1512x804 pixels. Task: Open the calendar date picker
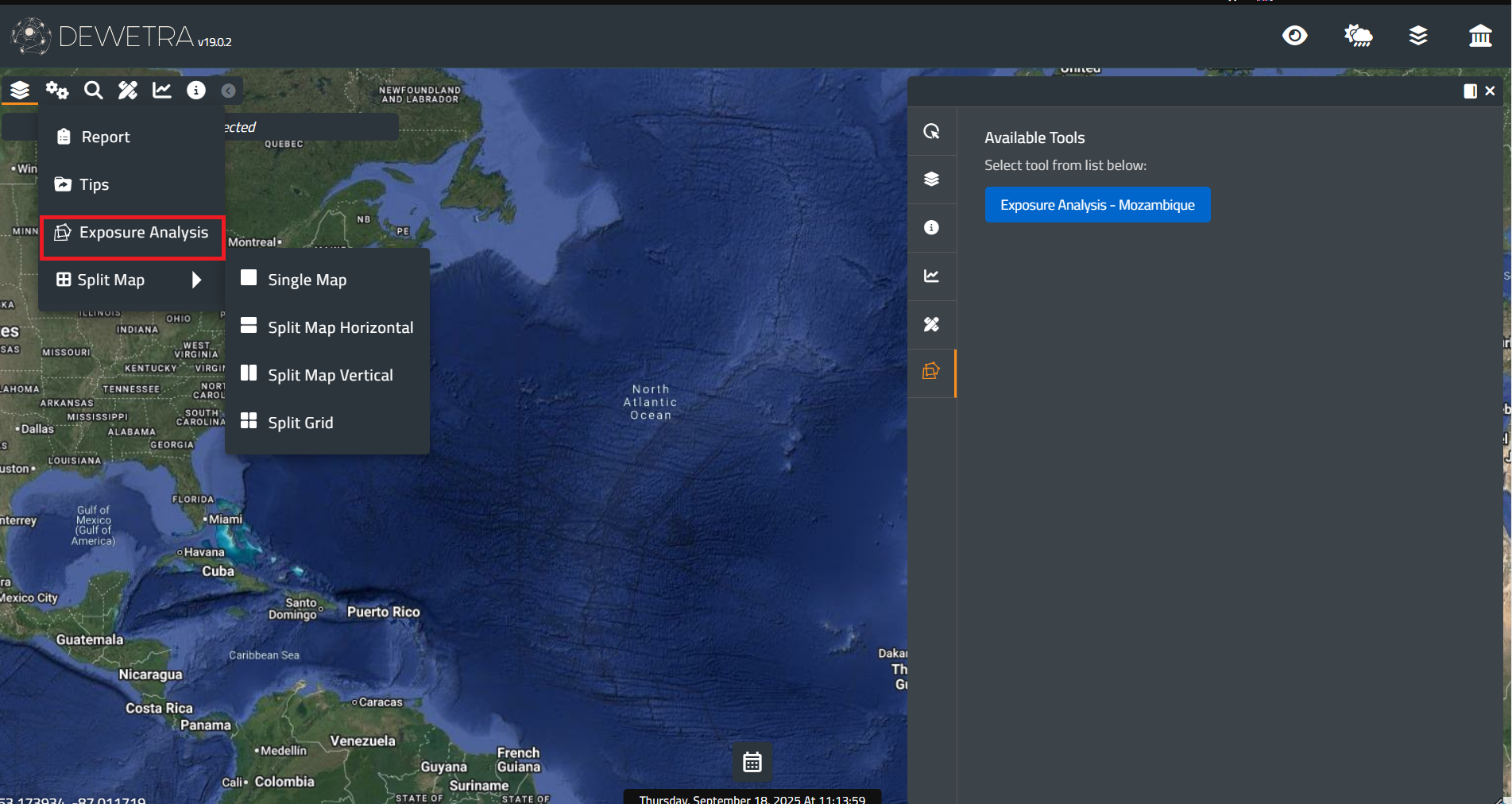(x=752, y=763)
